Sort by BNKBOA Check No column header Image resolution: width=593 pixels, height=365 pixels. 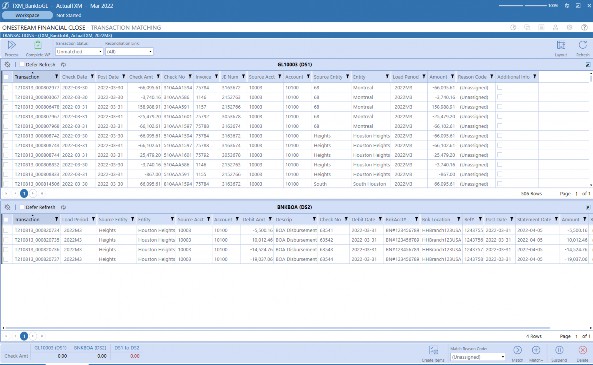(331, 219)
